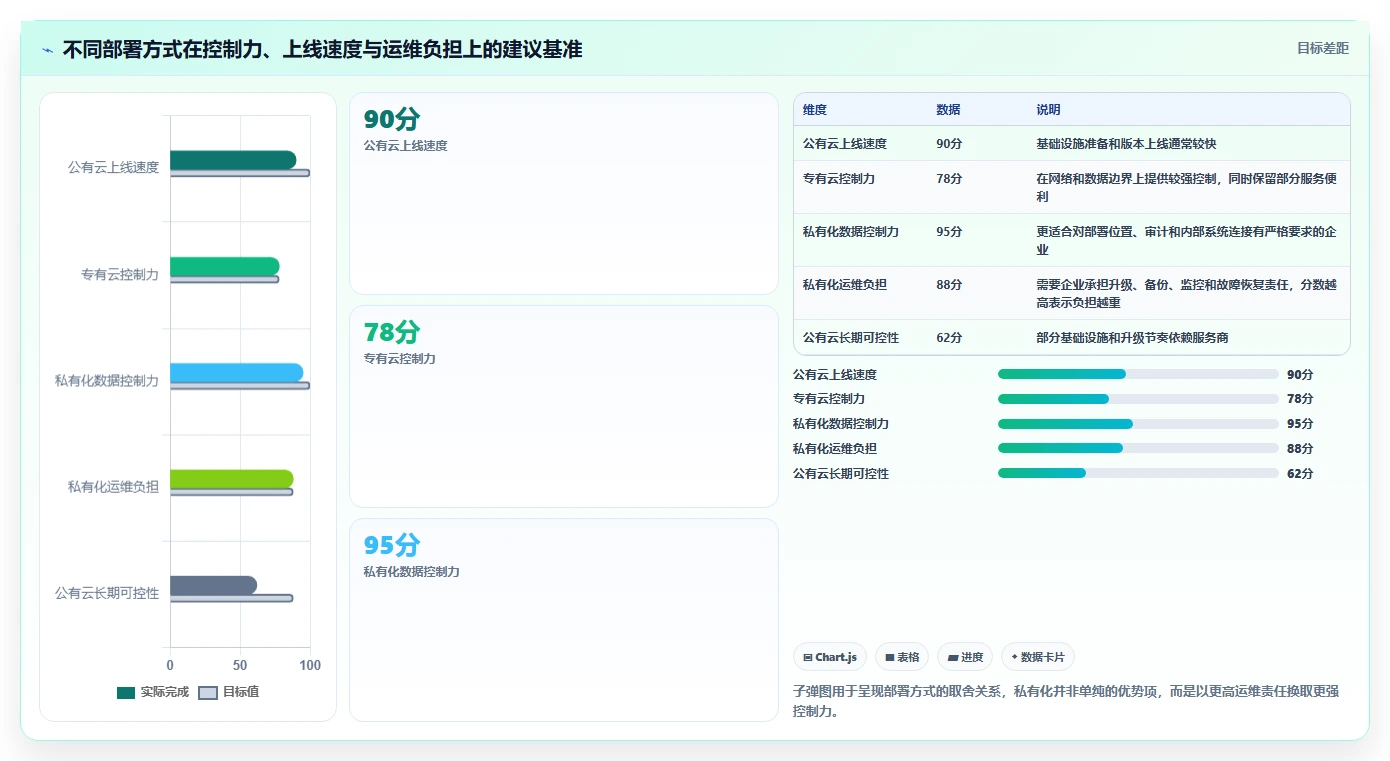Image resolution: width=1390 pixels, height=761 pixels.
Task: Click the 50 tick on the chart x-axis
Action: click(240, 665)
